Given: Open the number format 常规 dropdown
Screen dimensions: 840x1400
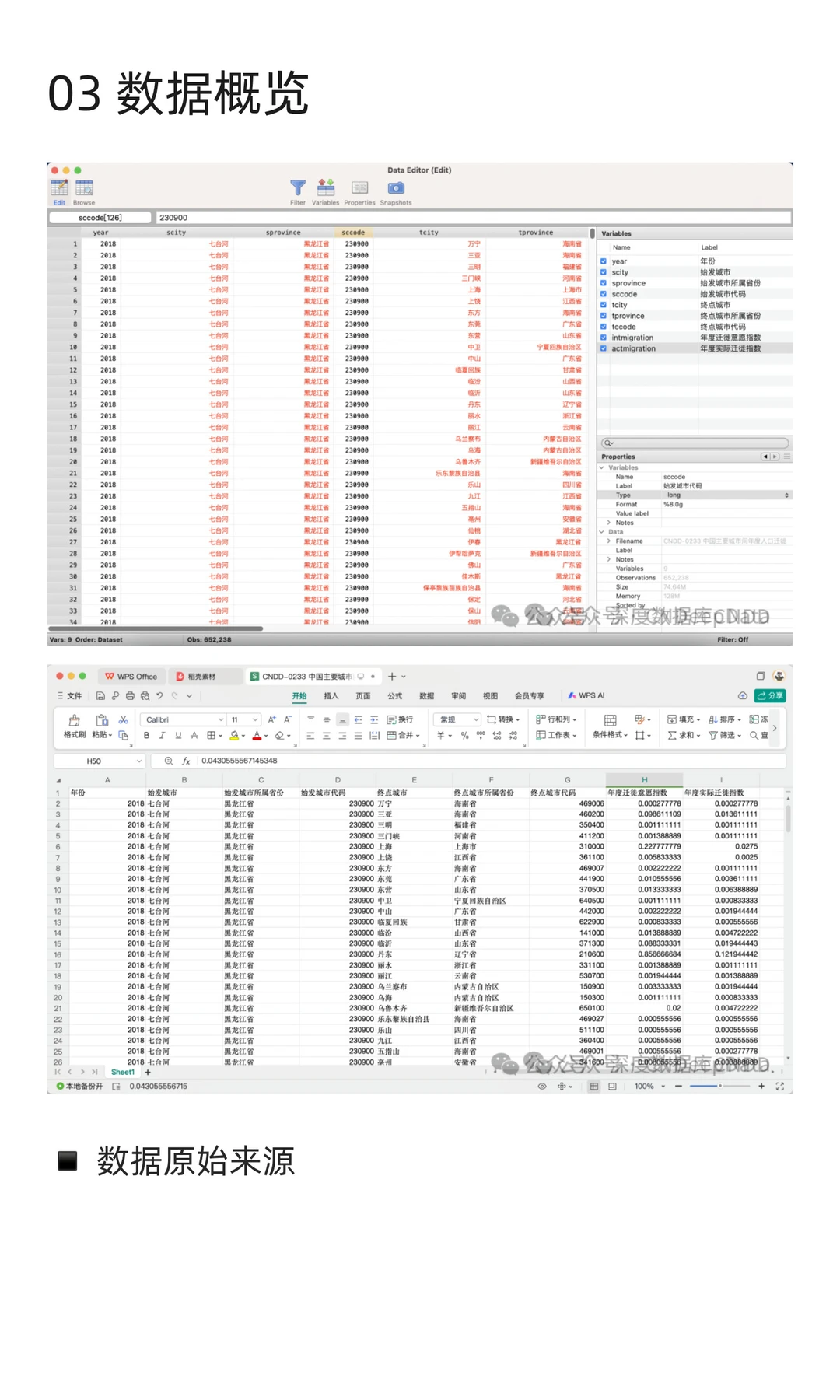Looking at the screenshot, I should (x=477, y=719).
